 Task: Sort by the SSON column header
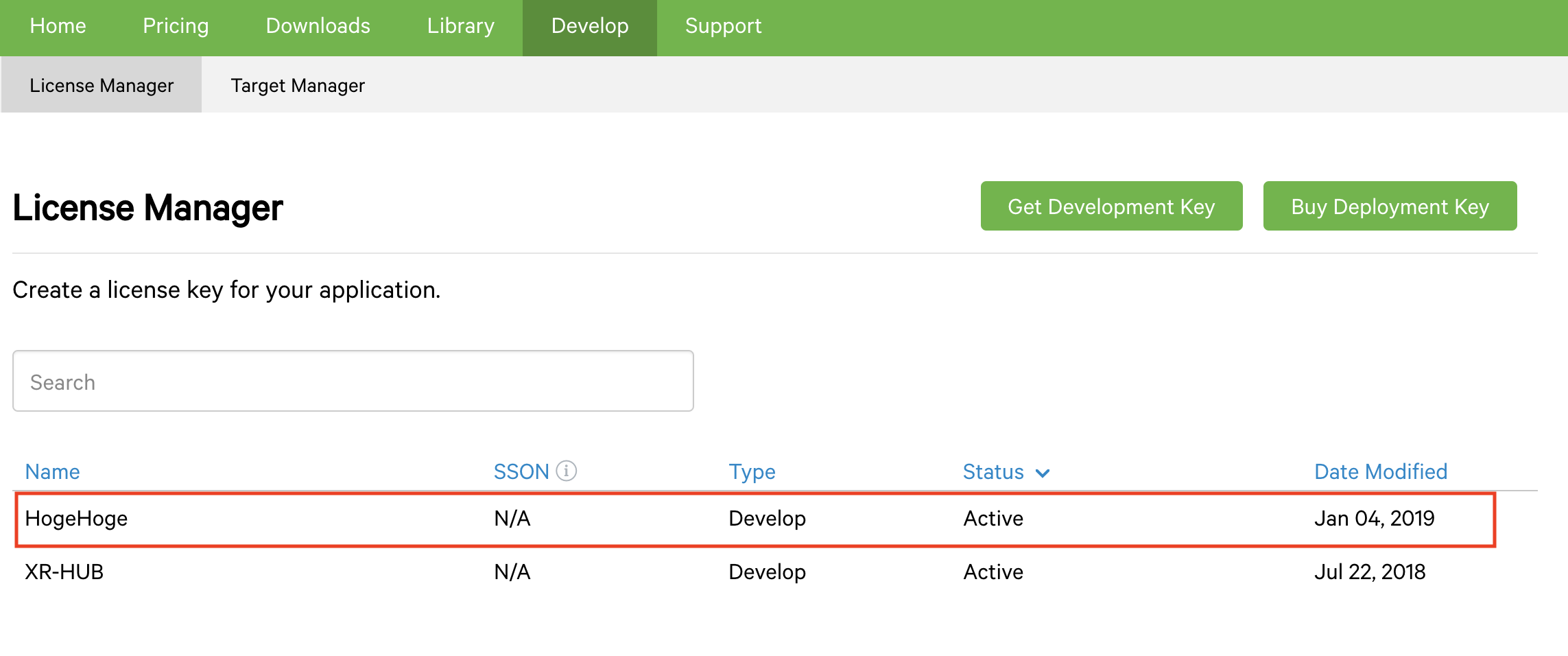pyautogui.click(x=521, y=471)
